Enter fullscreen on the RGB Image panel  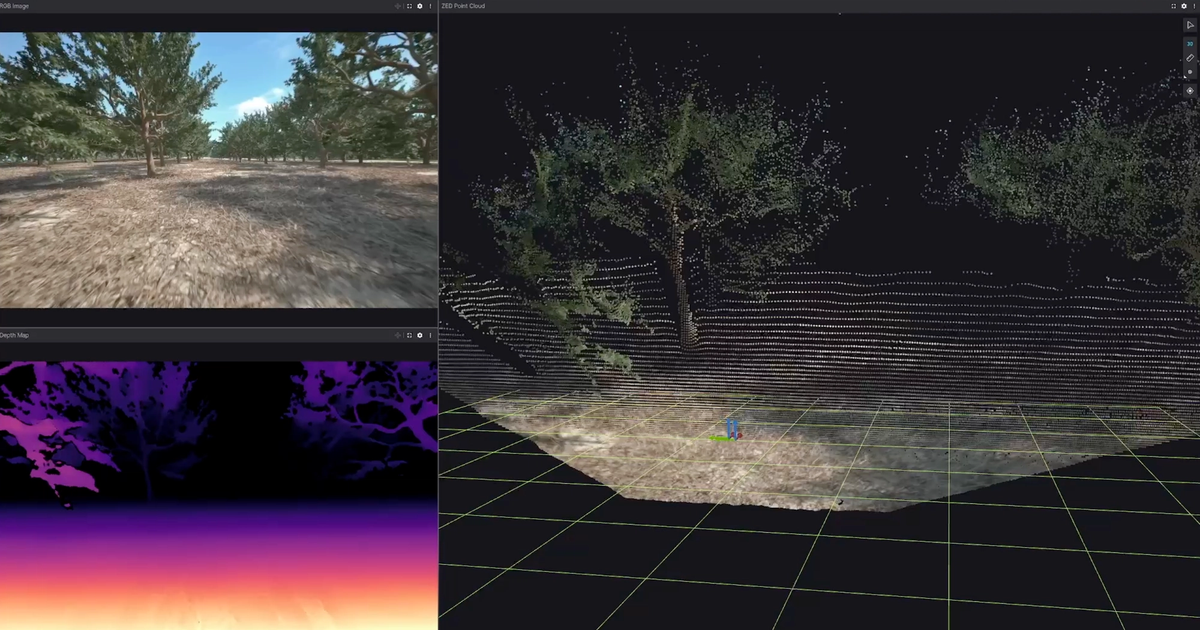pos(409,6)
